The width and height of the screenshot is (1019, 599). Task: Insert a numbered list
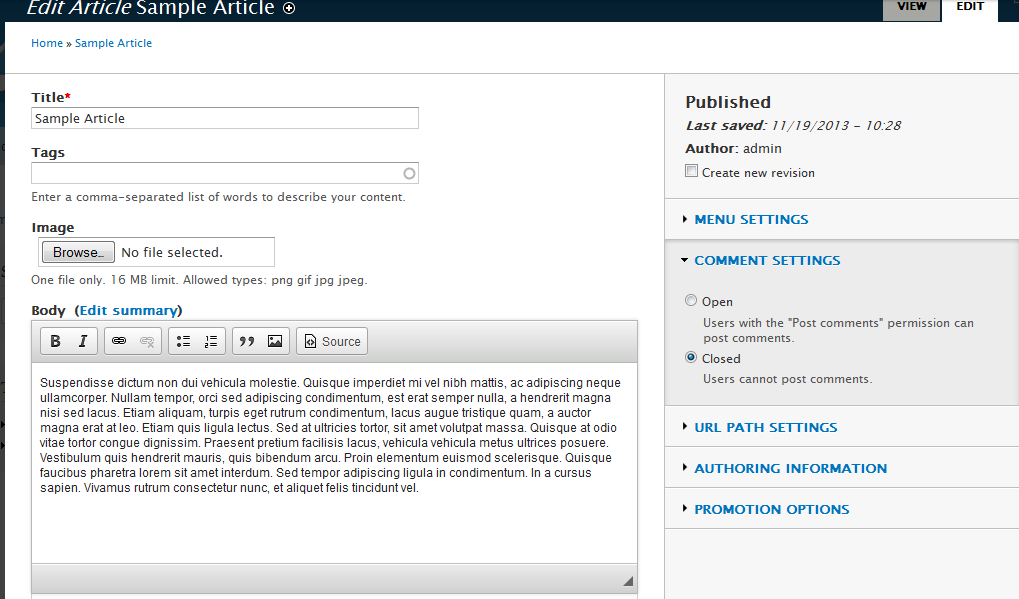[211, 341]
